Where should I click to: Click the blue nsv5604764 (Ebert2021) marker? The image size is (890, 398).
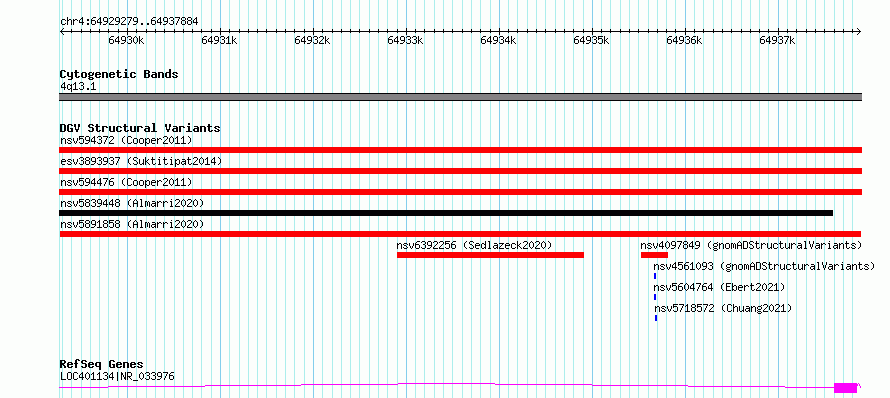tap(655, 297)
